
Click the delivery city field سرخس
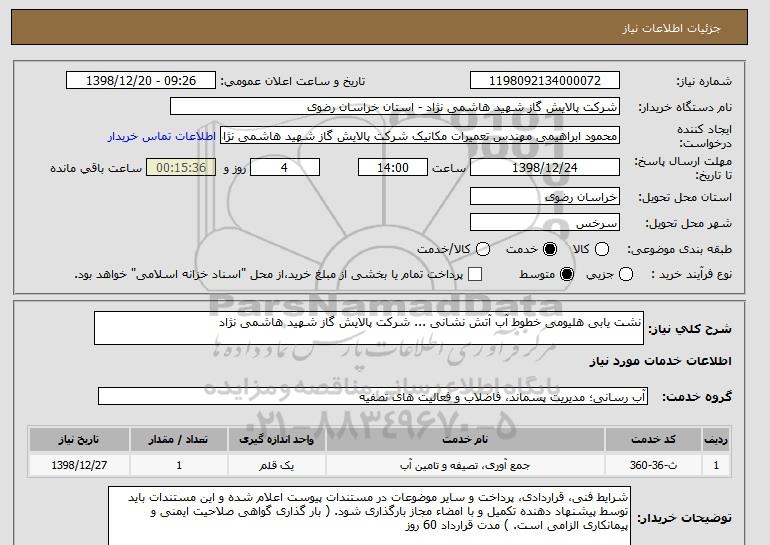click(x=545, y=222)
